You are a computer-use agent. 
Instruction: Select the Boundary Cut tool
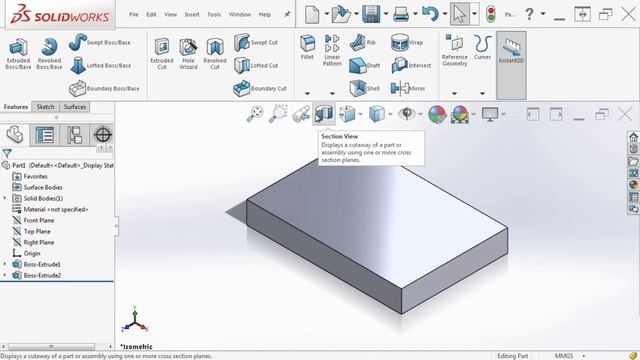260,88
